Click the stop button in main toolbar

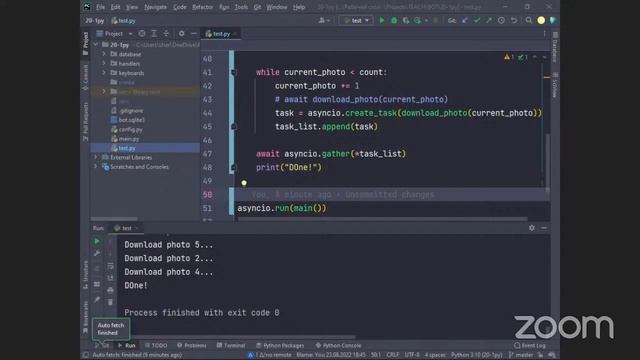[436, 20]
